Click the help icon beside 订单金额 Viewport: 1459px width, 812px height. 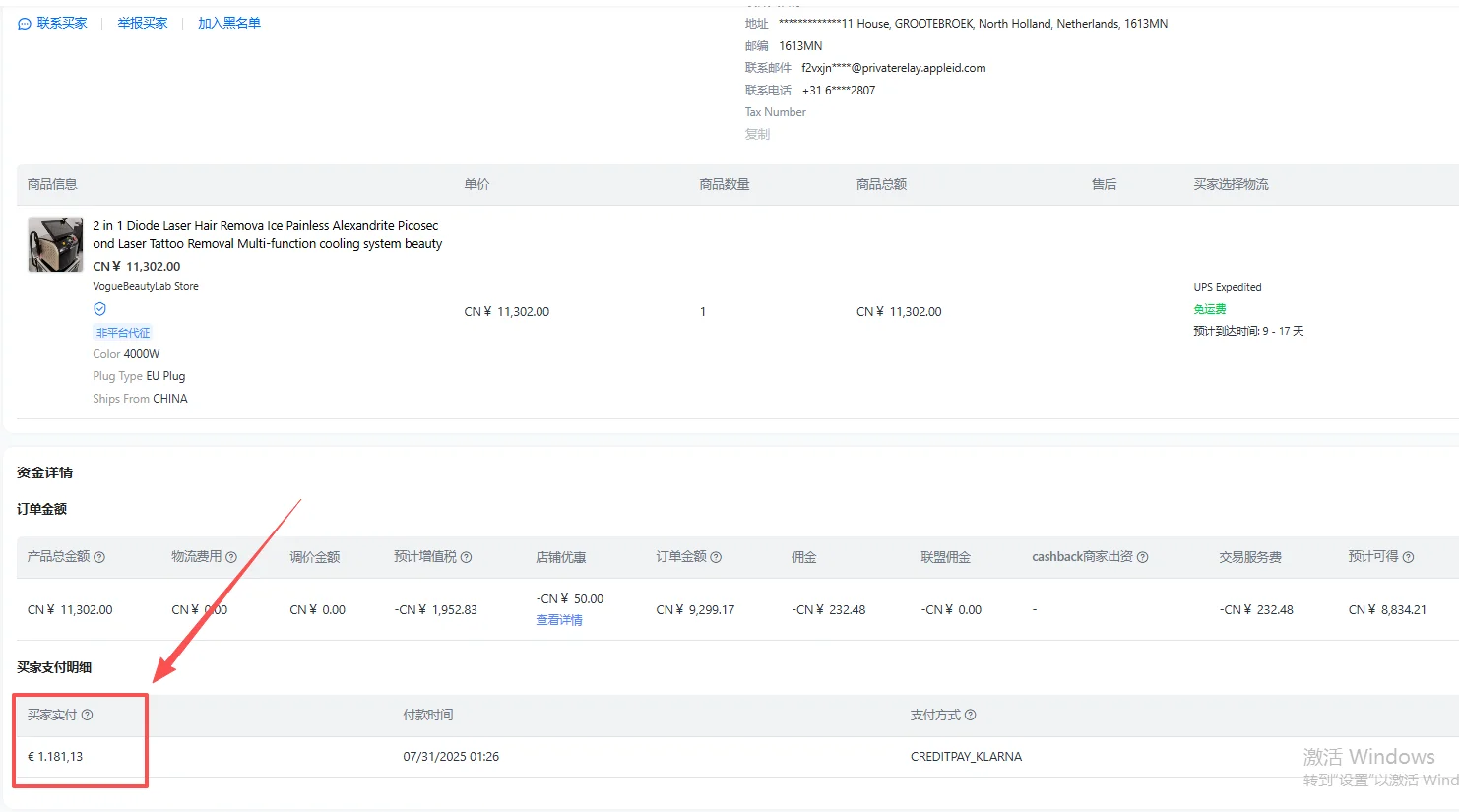coord(716,557)
